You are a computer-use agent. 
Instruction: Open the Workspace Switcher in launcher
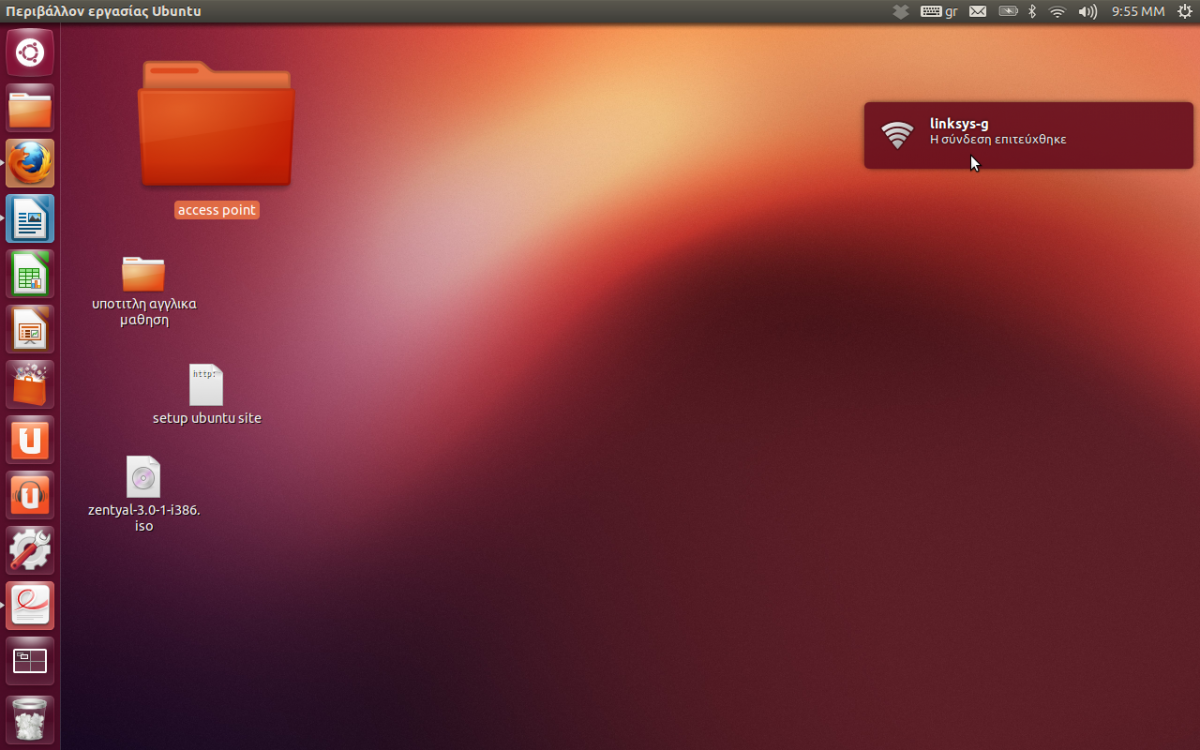coord(30,660)
